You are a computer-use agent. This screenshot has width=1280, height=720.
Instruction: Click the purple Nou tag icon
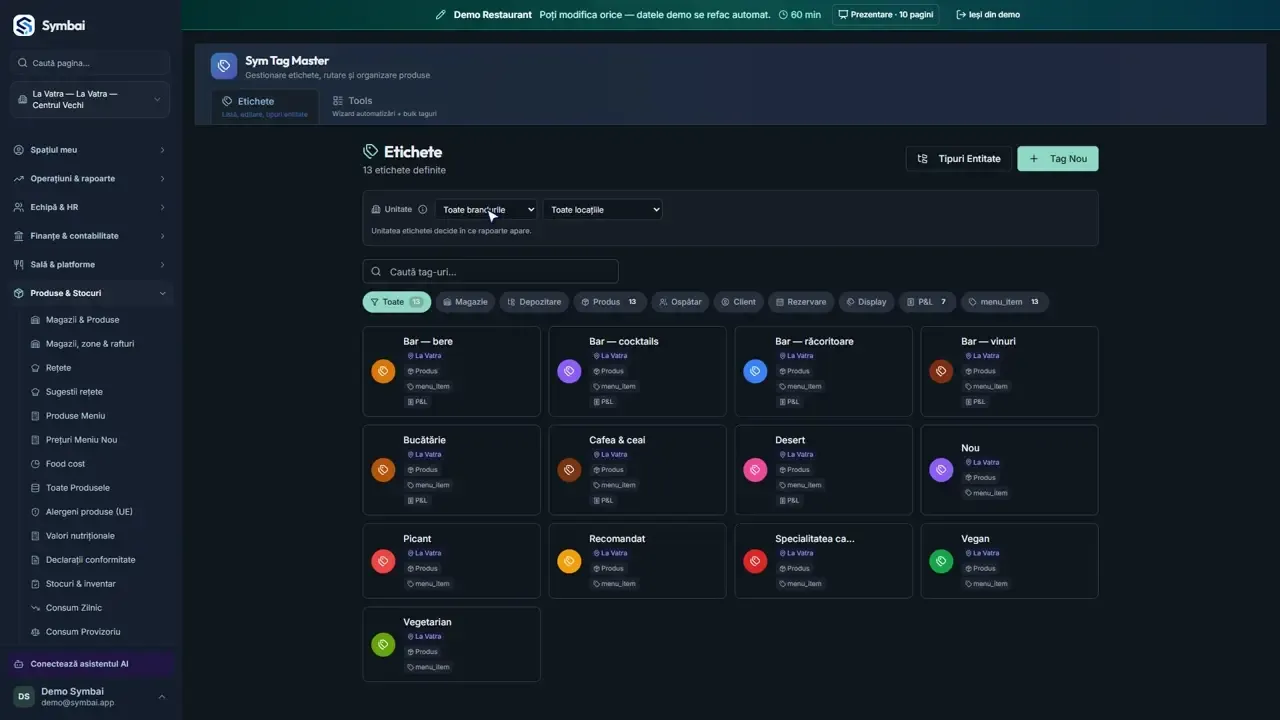(941, 470)
